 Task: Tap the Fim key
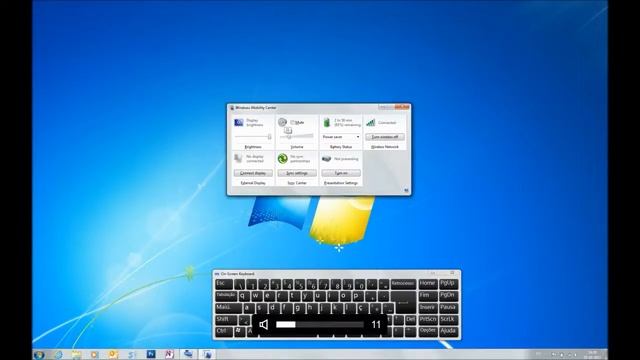point(427,296)
